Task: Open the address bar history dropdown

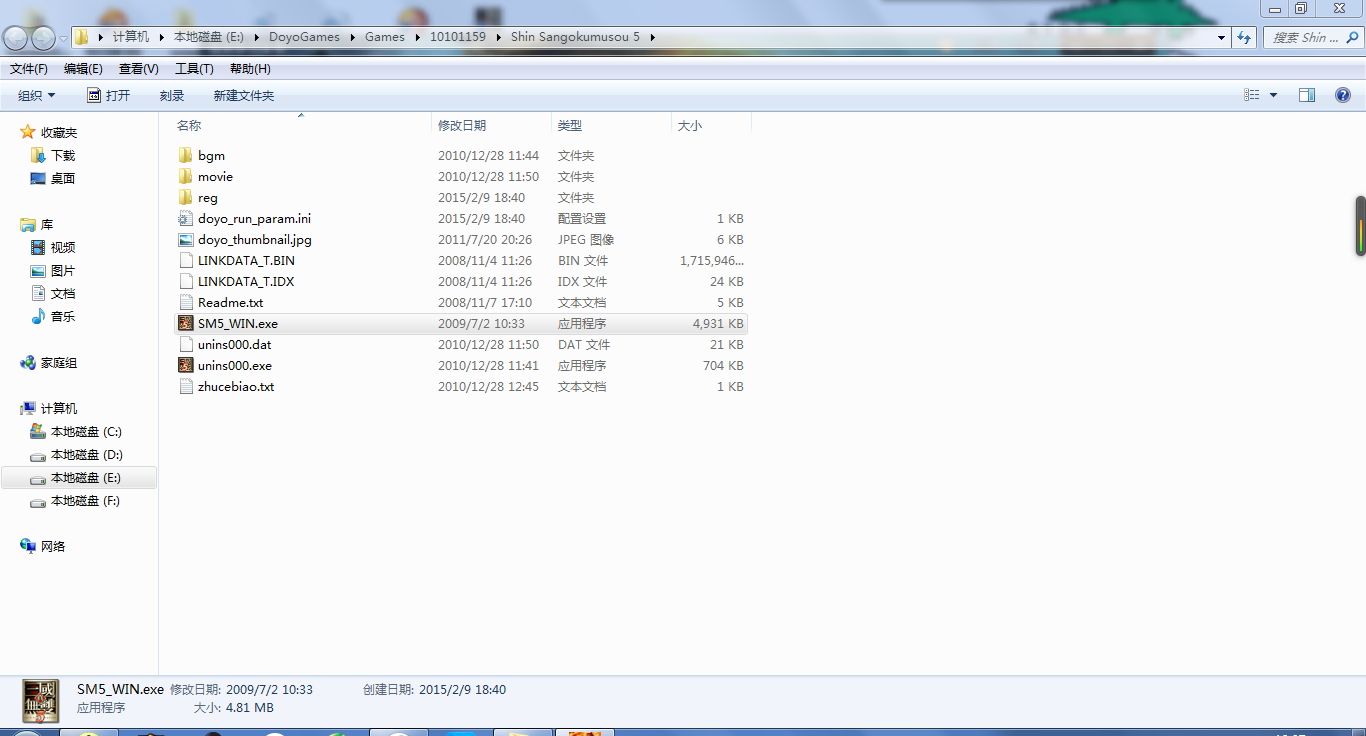Action: click(1221, 36)
